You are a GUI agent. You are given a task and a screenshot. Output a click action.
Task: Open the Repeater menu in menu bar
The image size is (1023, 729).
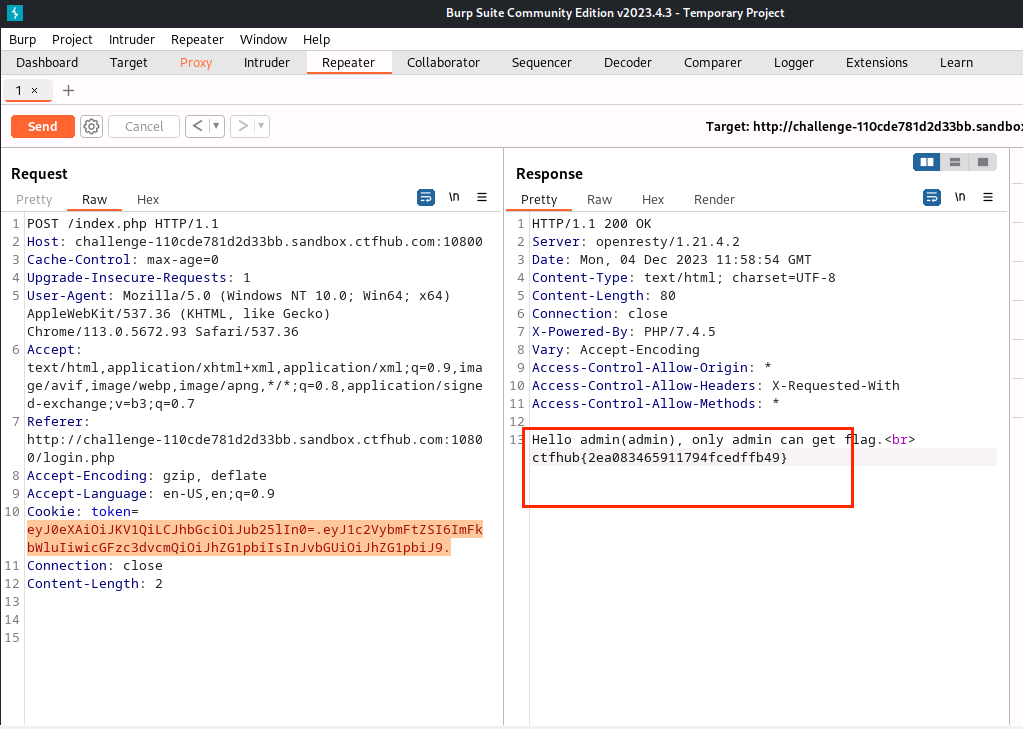197,40
